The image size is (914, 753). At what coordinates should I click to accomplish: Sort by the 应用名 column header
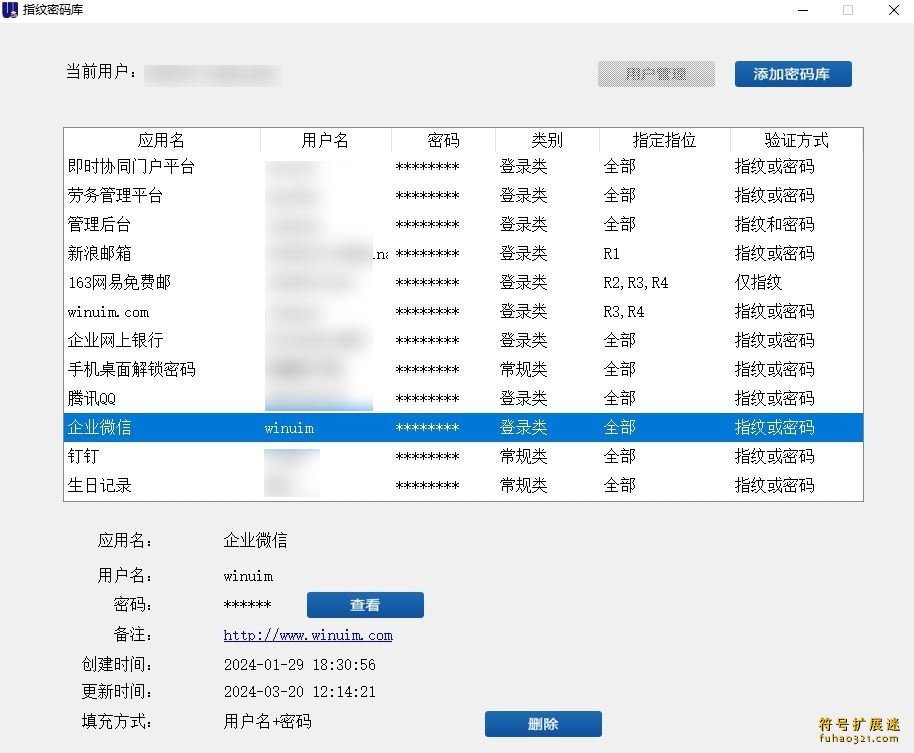coord(161,141)
